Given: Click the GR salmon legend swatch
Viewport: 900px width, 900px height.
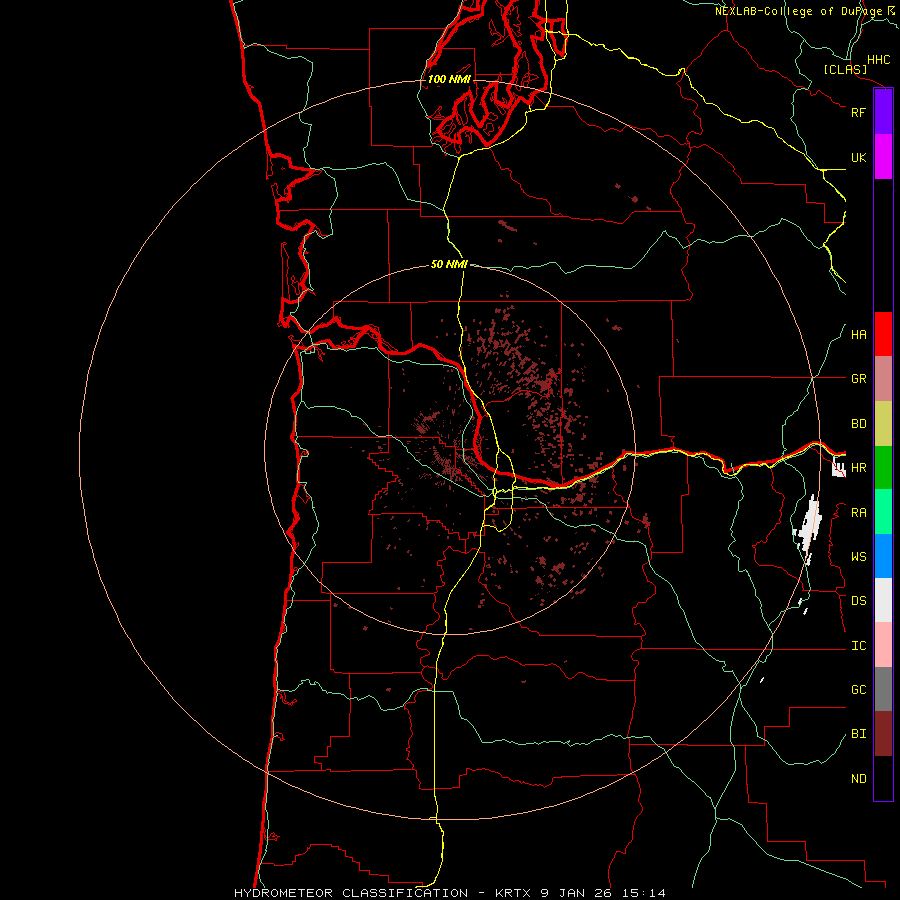Looking at the screenshot, I should (x=883, y=379).
